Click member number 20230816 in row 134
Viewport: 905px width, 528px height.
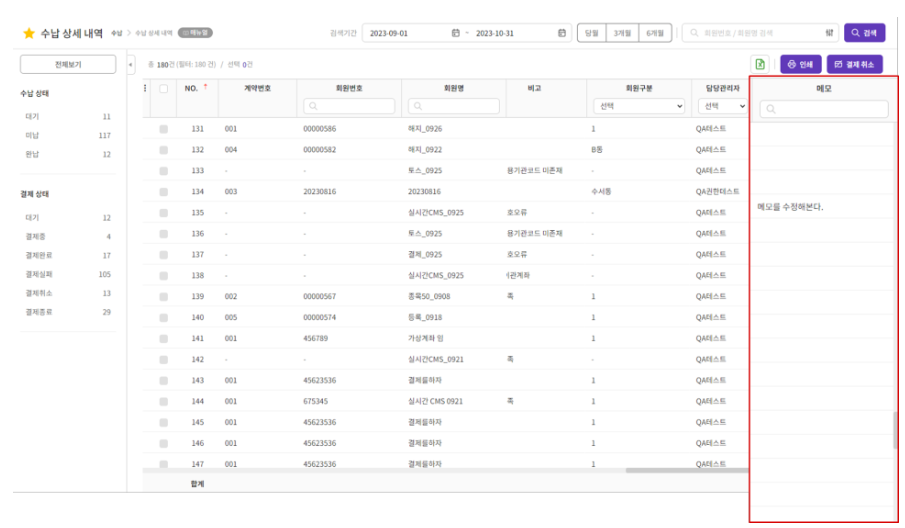pyautogui.click(x=319, y=192)
